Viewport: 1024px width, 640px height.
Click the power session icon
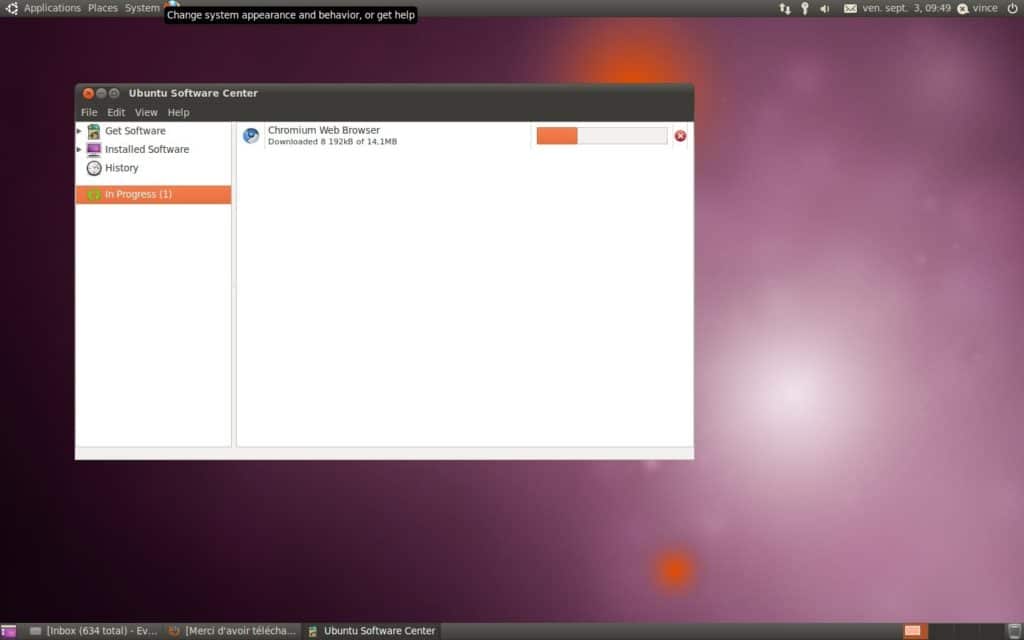click(x=1012, y=8)
